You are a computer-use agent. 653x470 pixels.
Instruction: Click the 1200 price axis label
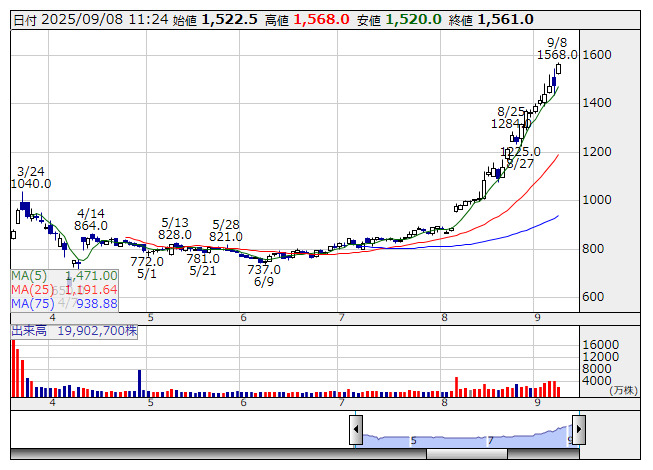click(597, 152)
